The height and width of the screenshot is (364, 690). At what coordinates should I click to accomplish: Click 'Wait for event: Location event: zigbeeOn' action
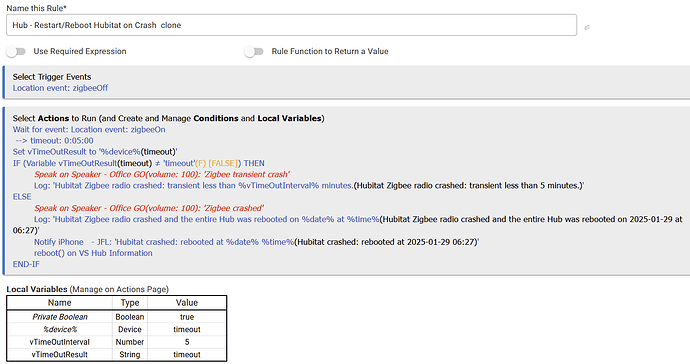[89, 129]
